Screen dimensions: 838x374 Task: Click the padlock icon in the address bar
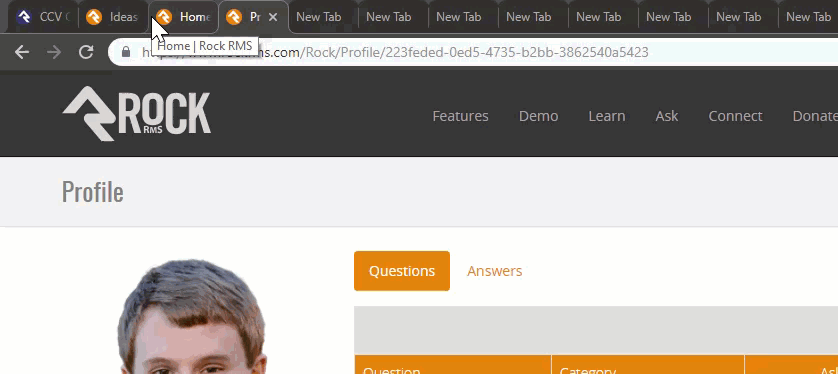coord(126,52)
